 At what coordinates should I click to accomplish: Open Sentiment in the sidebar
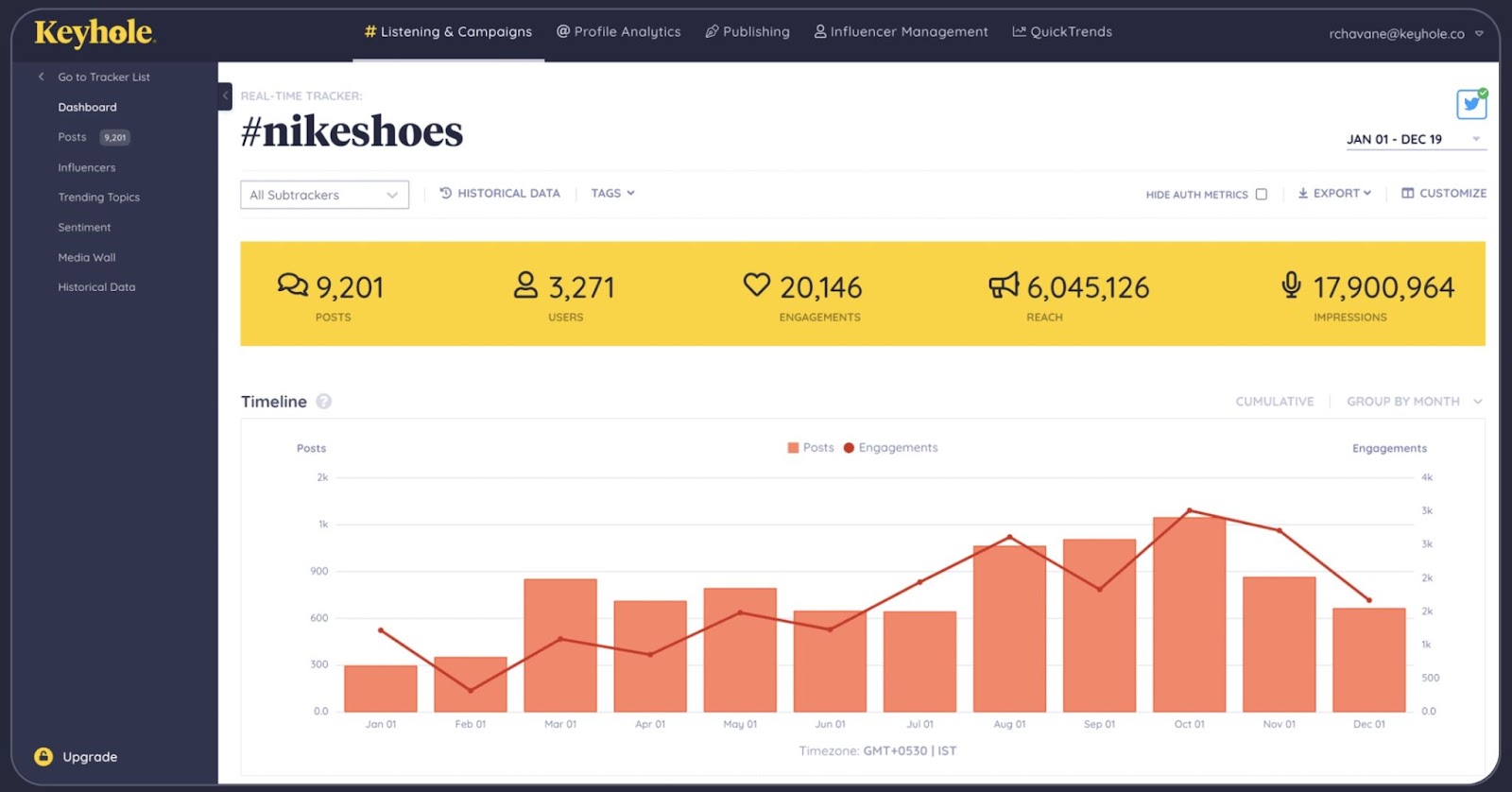(x=84, y=228)
